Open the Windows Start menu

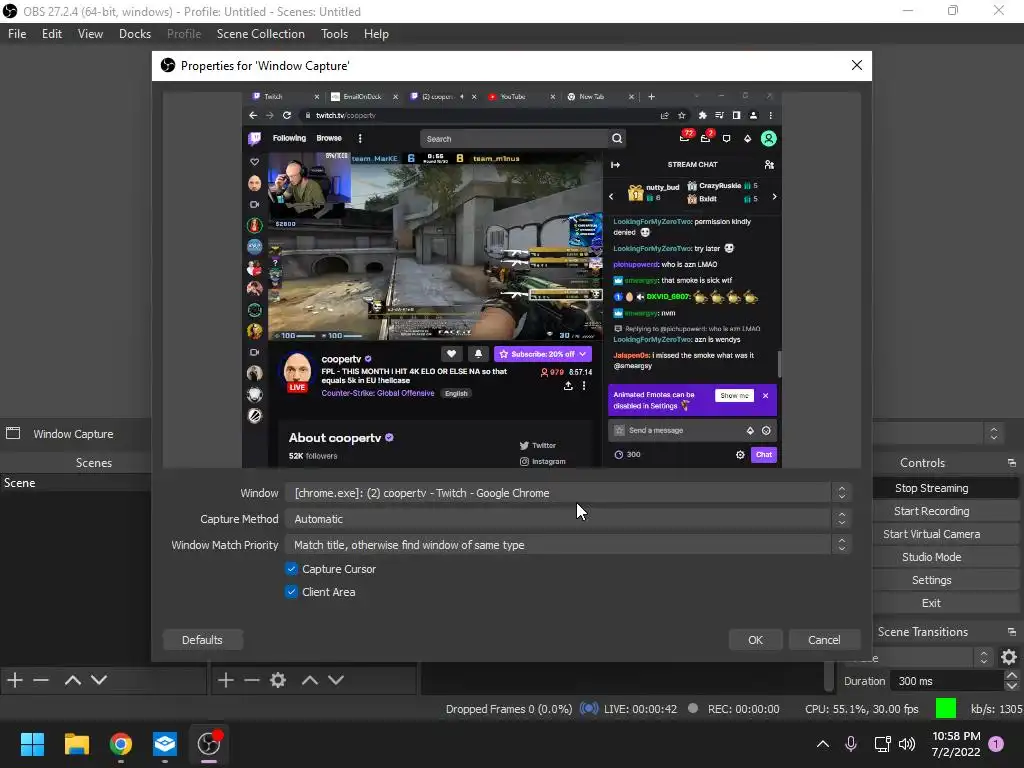click(x=32, y=744)
